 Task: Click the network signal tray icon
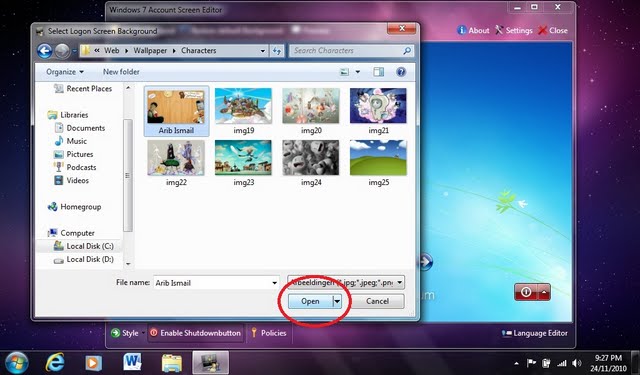[x=562, y=363]
